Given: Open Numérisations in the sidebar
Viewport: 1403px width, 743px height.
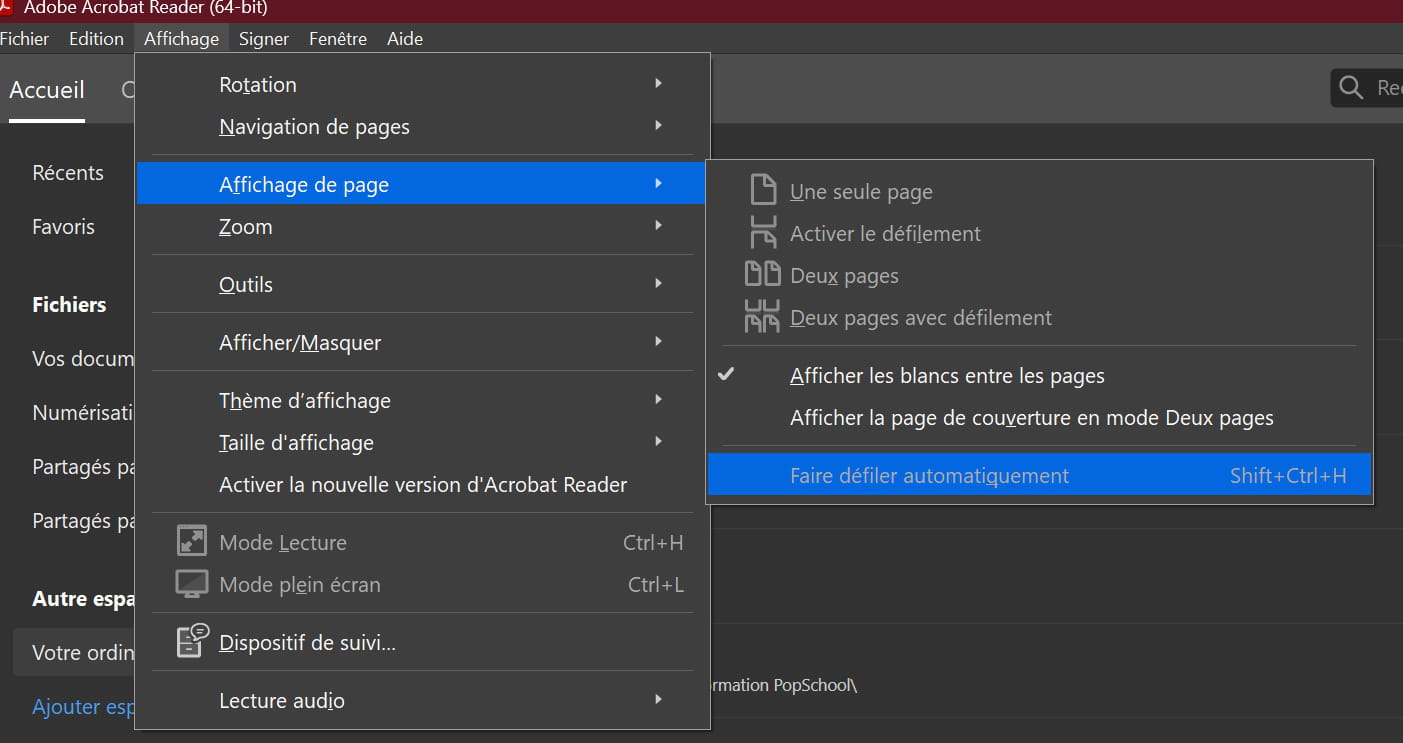Looking at the screenshot, I should point(83,413).
